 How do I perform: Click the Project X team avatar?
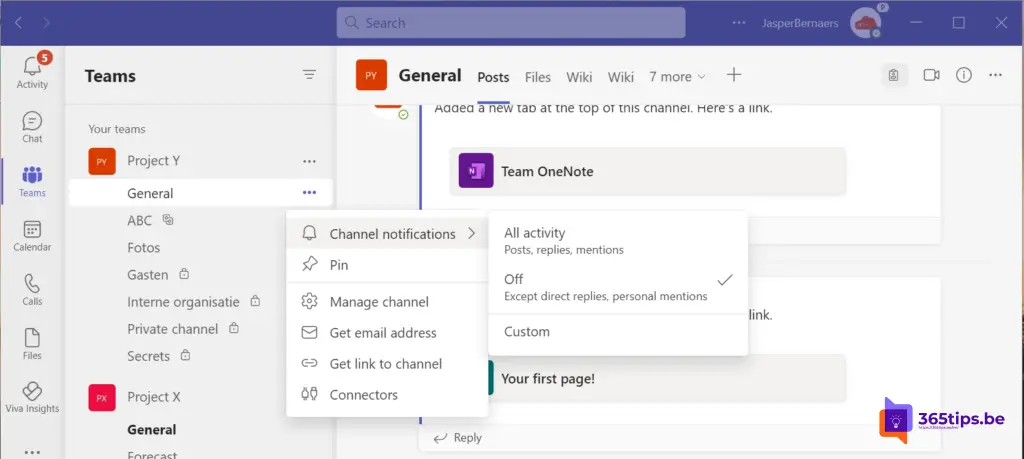click(x=102, y=398)
